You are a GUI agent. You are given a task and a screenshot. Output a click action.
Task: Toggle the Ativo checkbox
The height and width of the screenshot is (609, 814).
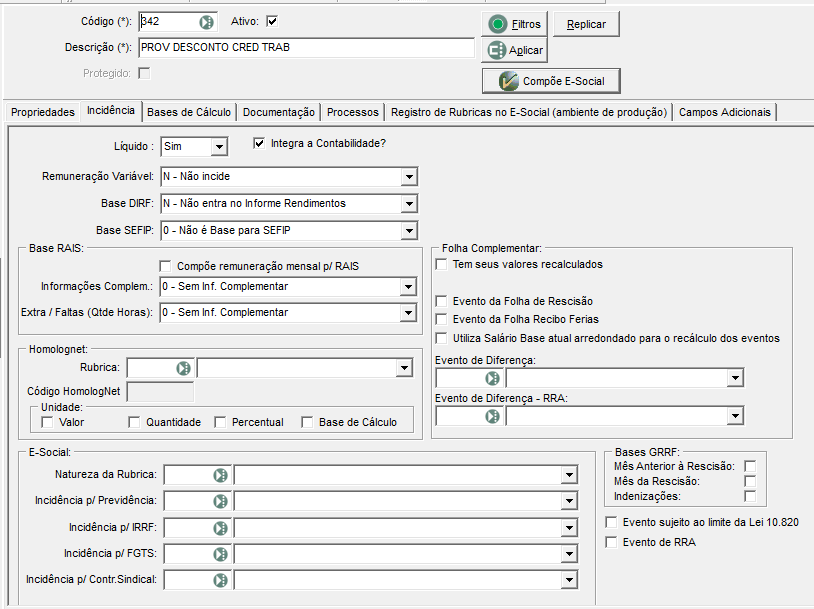coord(272,21)
